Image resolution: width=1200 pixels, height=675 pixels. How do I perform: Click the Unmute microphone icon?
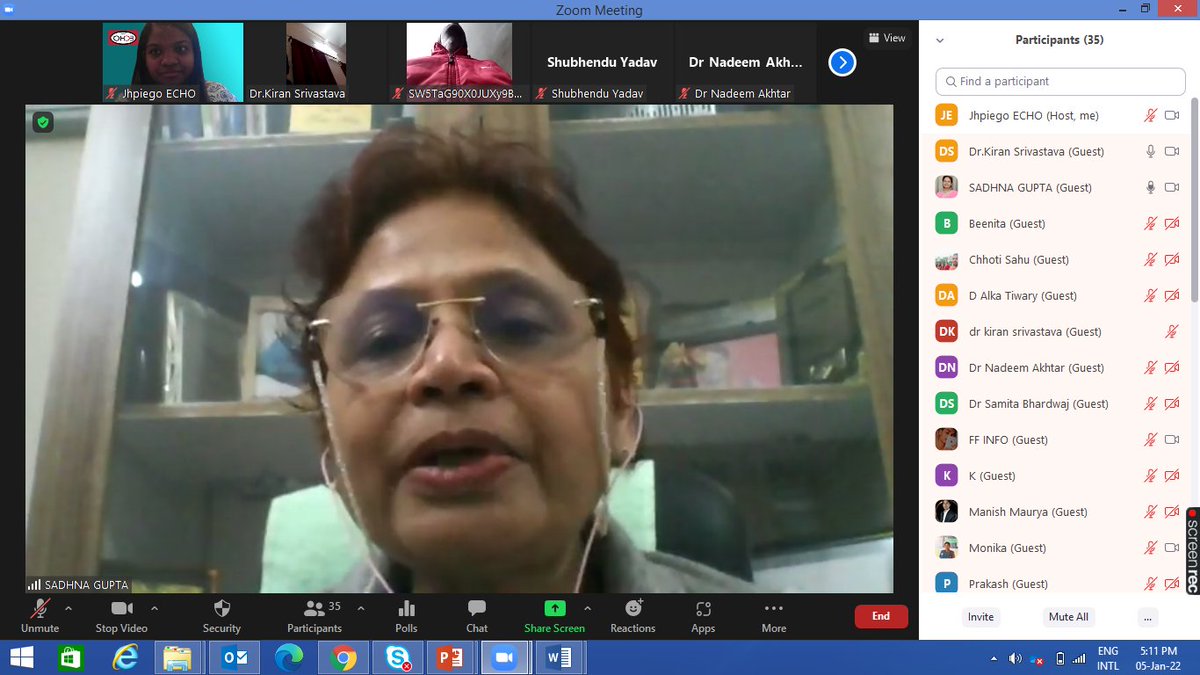(x=40, y=608)
